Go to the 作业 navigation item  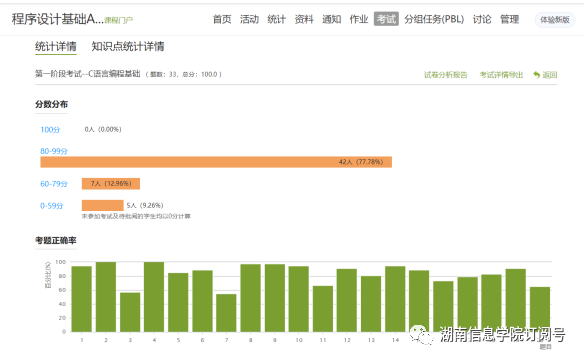[359, 19]
